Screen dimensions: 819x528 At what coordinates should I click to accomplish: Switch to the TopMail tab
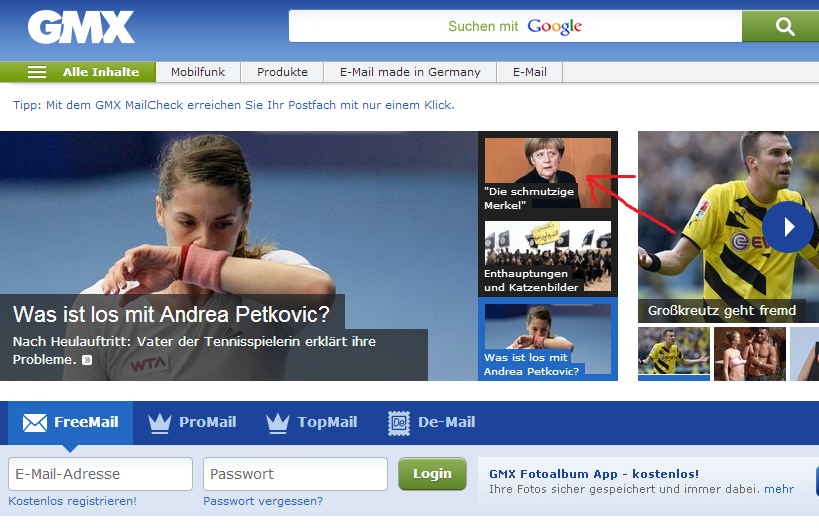pos(312,423)
